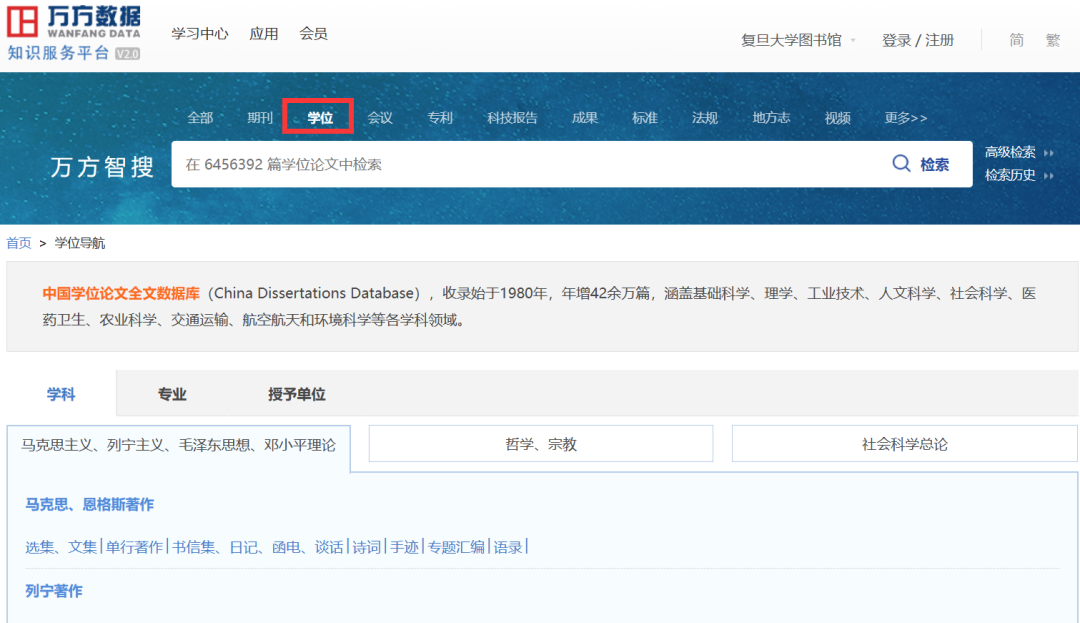
Task: Click 中国学位论文全文数据库 title link
Action: (121, 293)
